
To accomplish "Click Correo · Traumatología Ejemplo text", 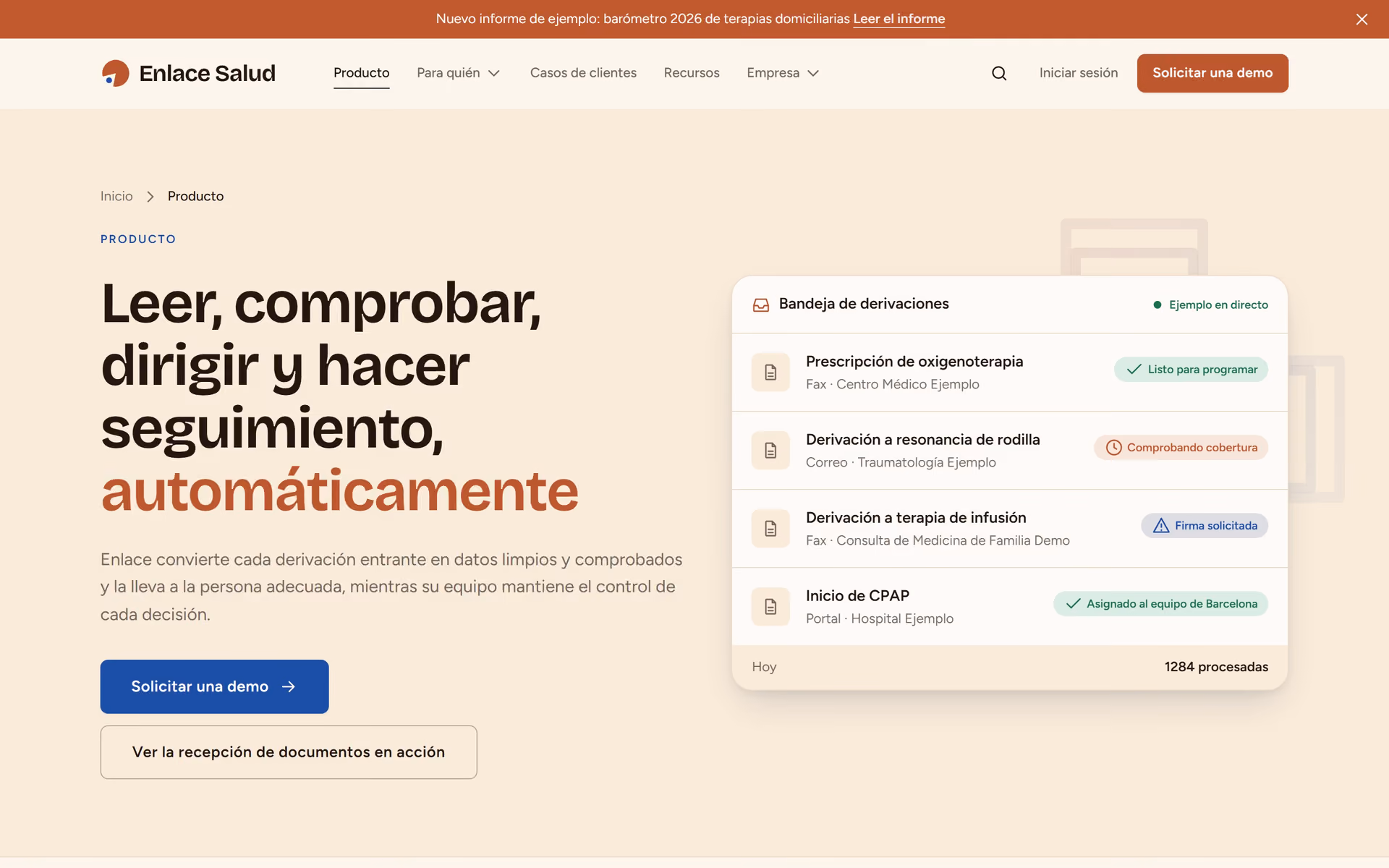I will tap(901, 463).
